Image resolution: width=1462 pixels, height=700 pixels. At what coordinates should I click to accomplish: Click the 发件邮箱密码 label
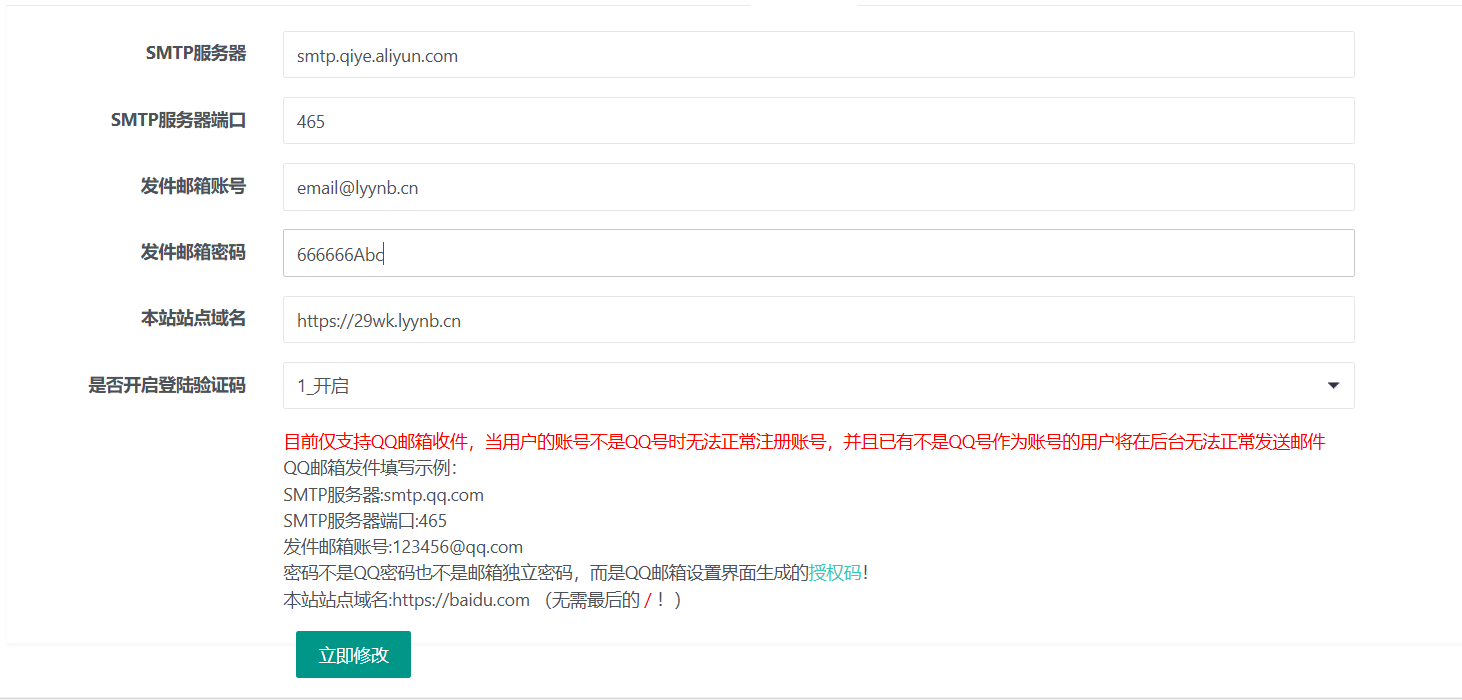pyautogui.click(x=193, y=252)
